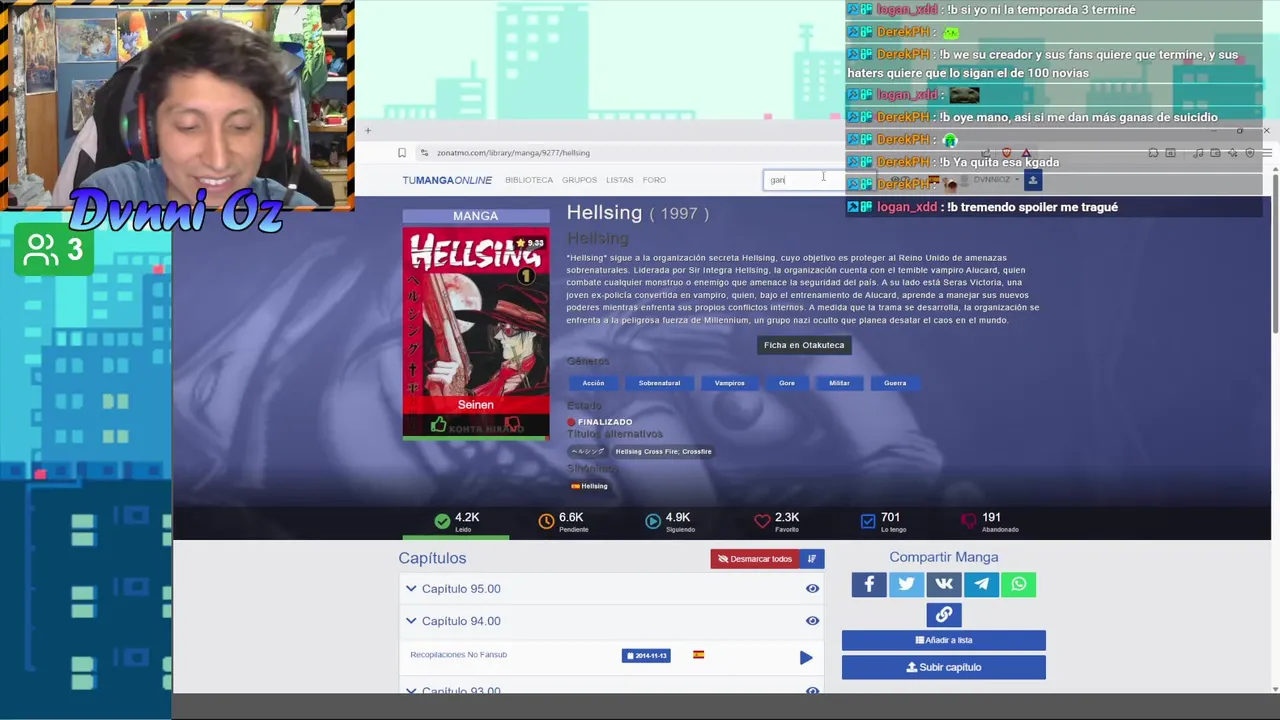This screenshot has height=720, width=1280.
Task: Open Recopilaciones No Fansub group link
Action: point(458,655)
